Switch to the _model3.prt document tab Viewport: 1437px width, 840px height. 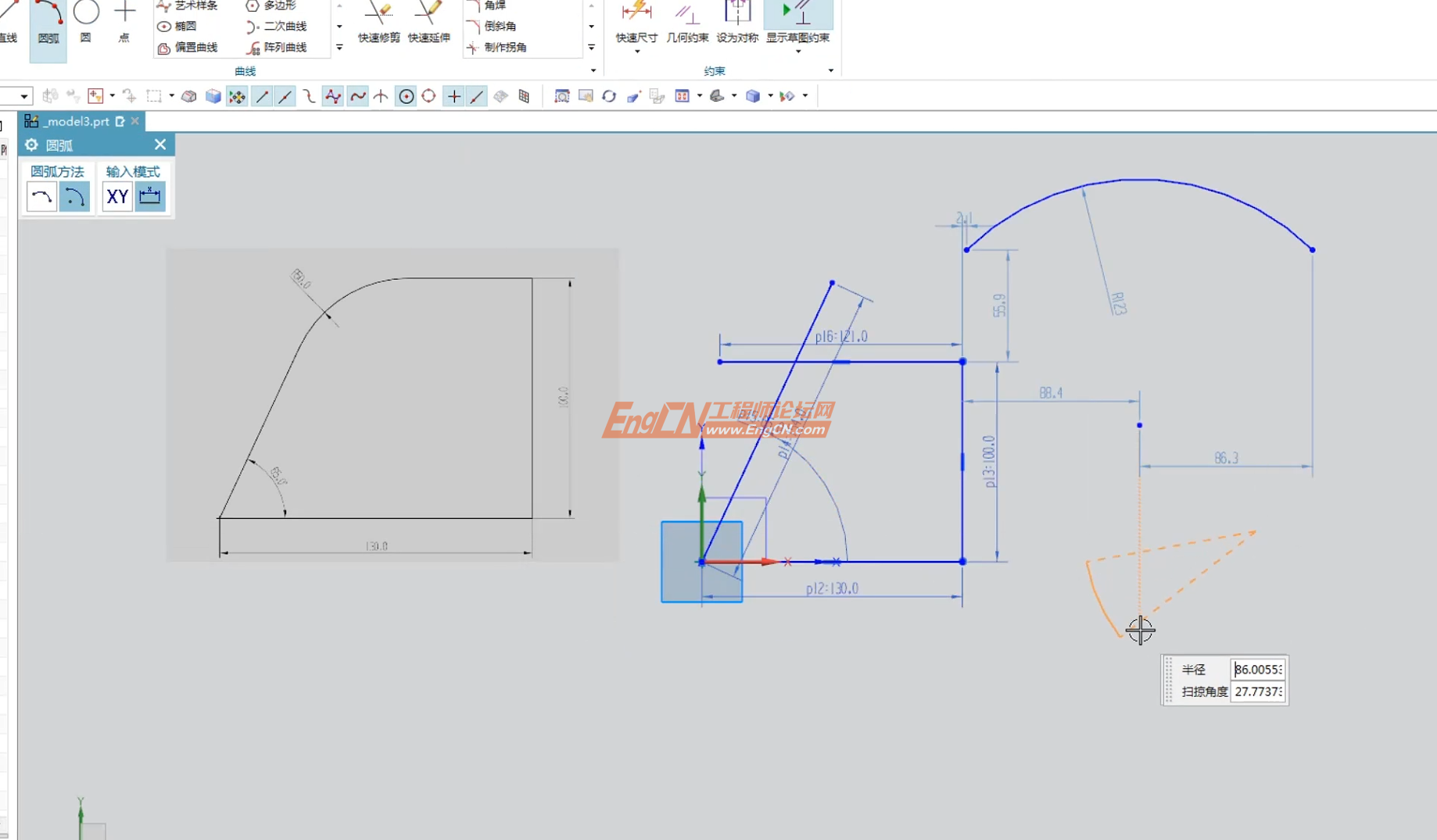(76, 121)
